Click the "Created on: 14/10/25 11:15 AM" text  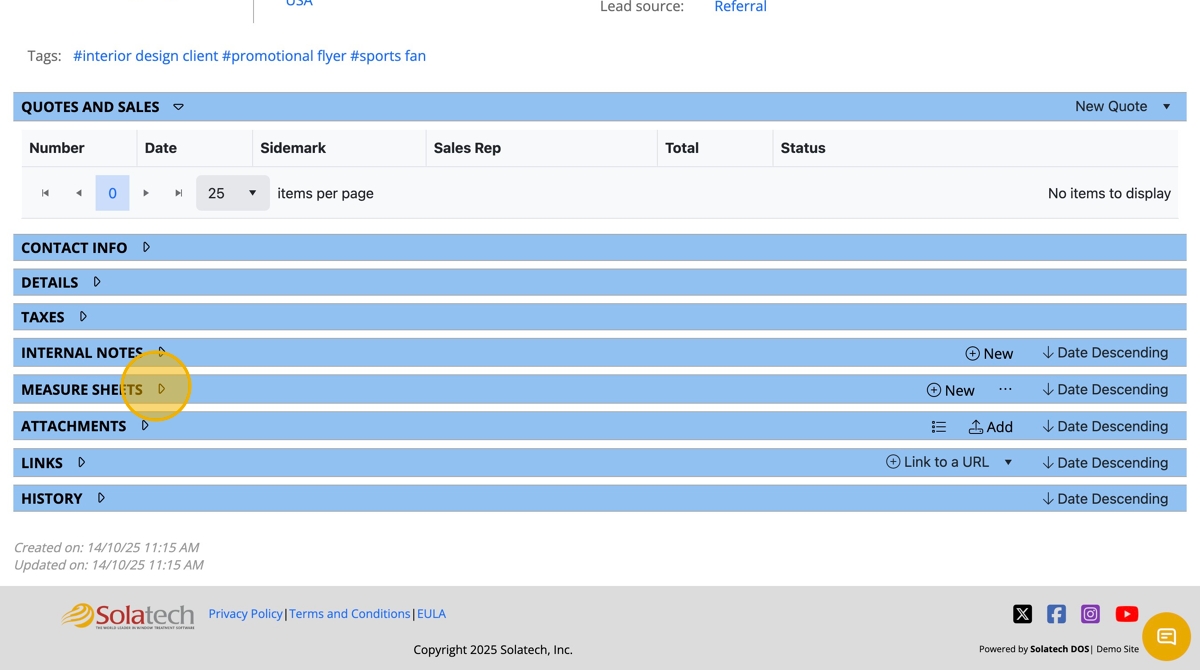click(106, 548)
